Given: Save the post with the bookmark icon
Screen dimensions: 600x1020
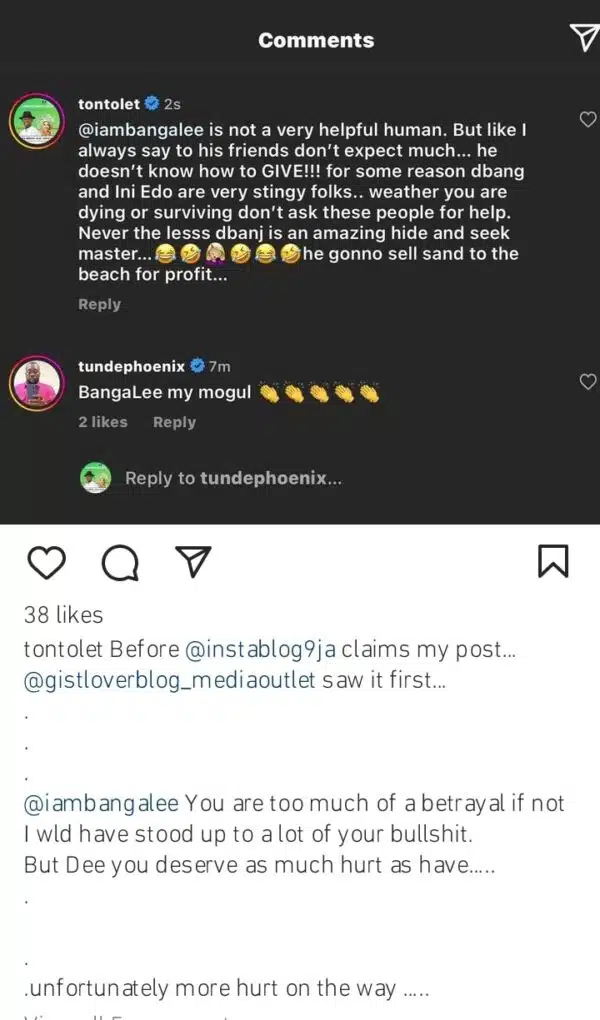Looking at the screenshot, I should [x=553, y=561].
